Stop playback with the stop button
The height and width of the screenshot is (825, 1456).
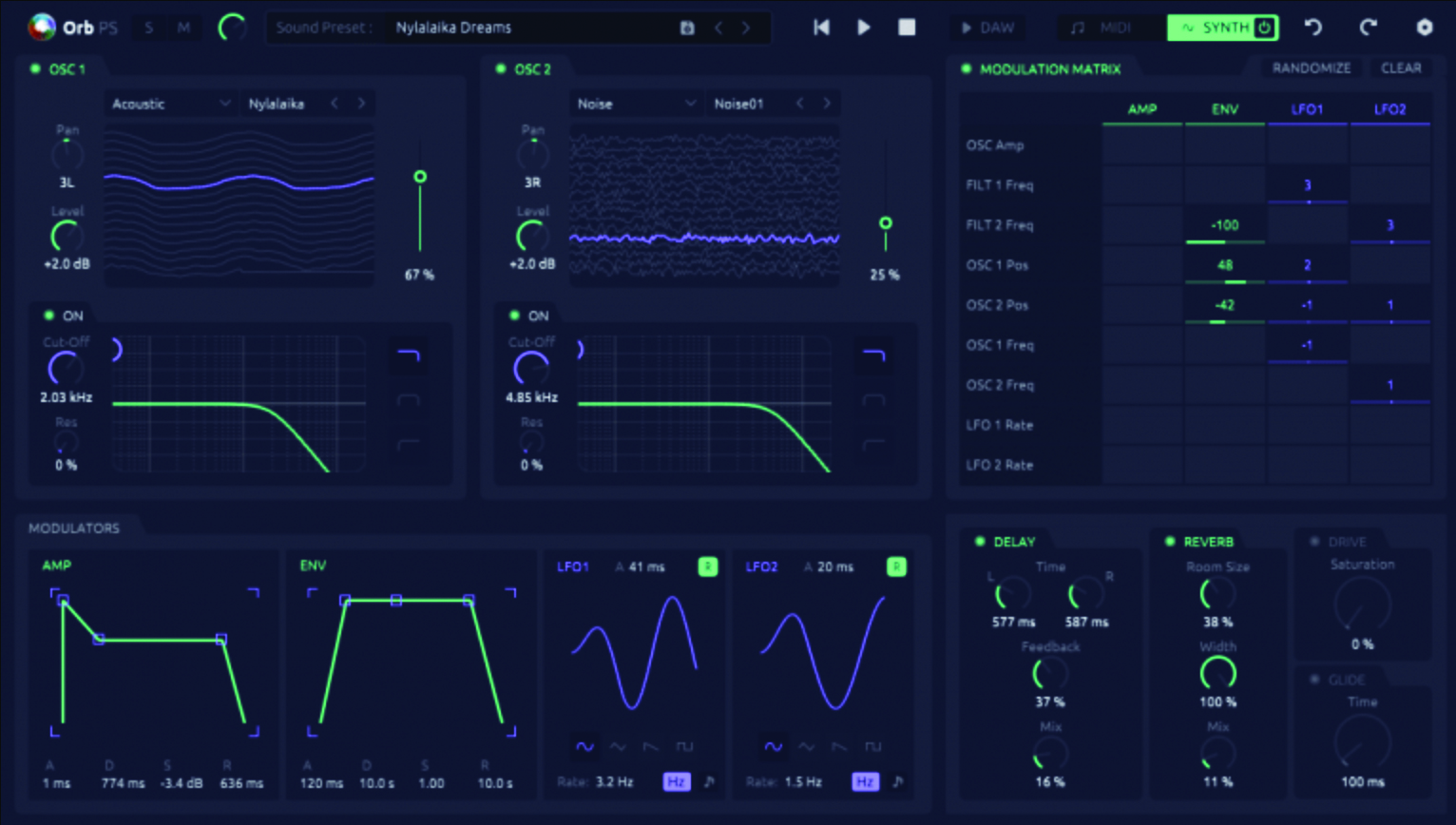tap(907, 28)
